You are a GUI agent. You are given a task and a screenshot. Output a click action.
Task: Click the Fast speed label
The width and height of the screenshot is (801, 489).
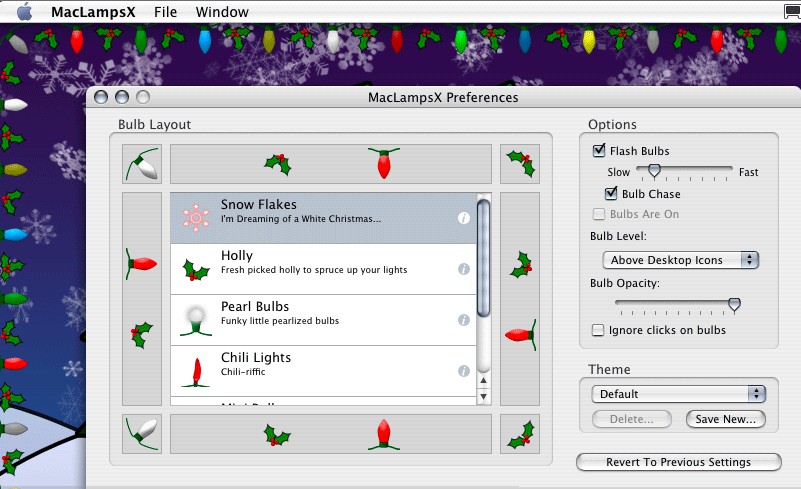click(x=748, y=172)
